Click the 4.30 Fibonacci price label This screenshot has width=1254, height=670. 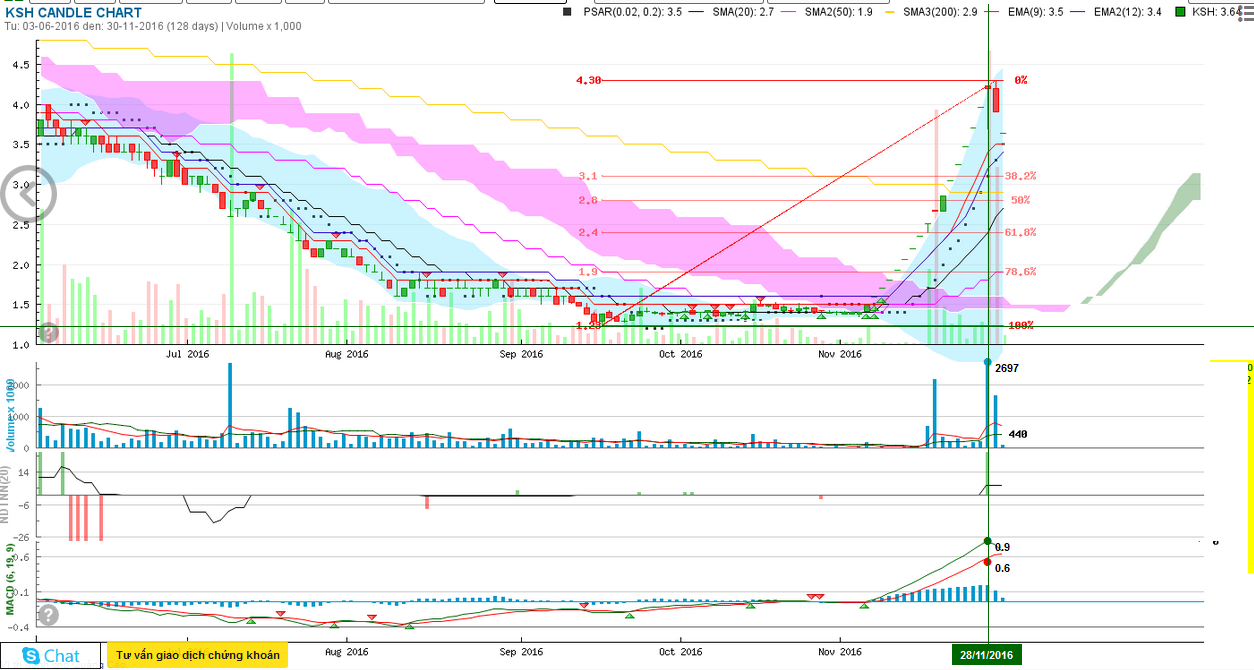588,80
